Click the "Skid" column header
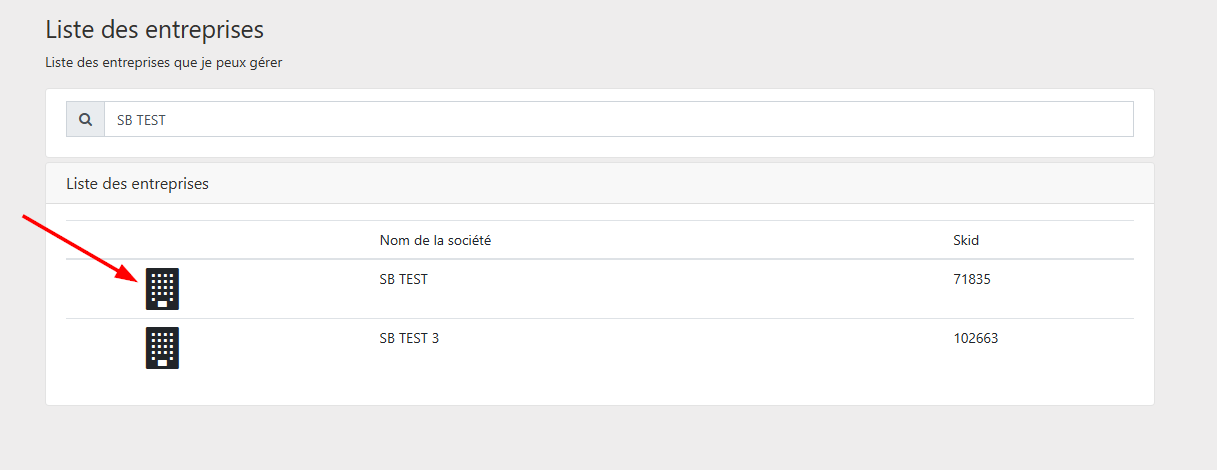Screen dimensions: 1217x470 point(966,241)
